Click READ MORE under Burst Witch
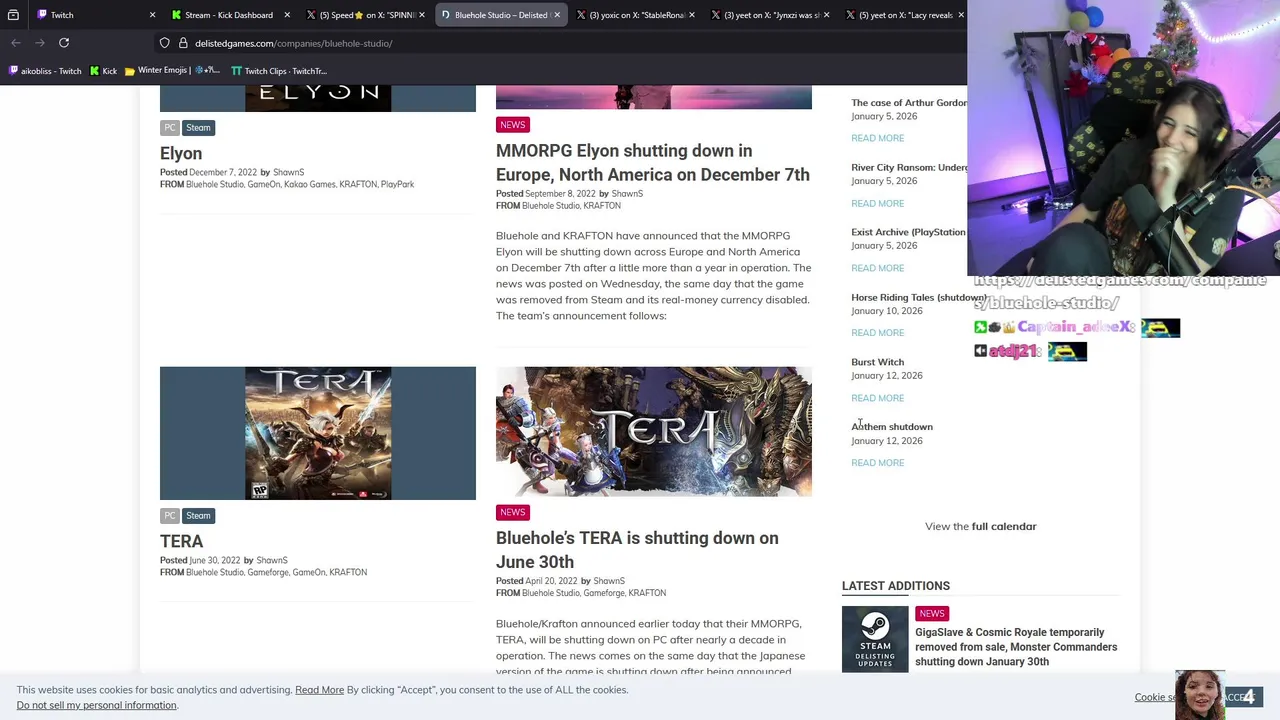The height and width of the screenshot is (720, 1280). pyautogui.click(x=877, y=398)
